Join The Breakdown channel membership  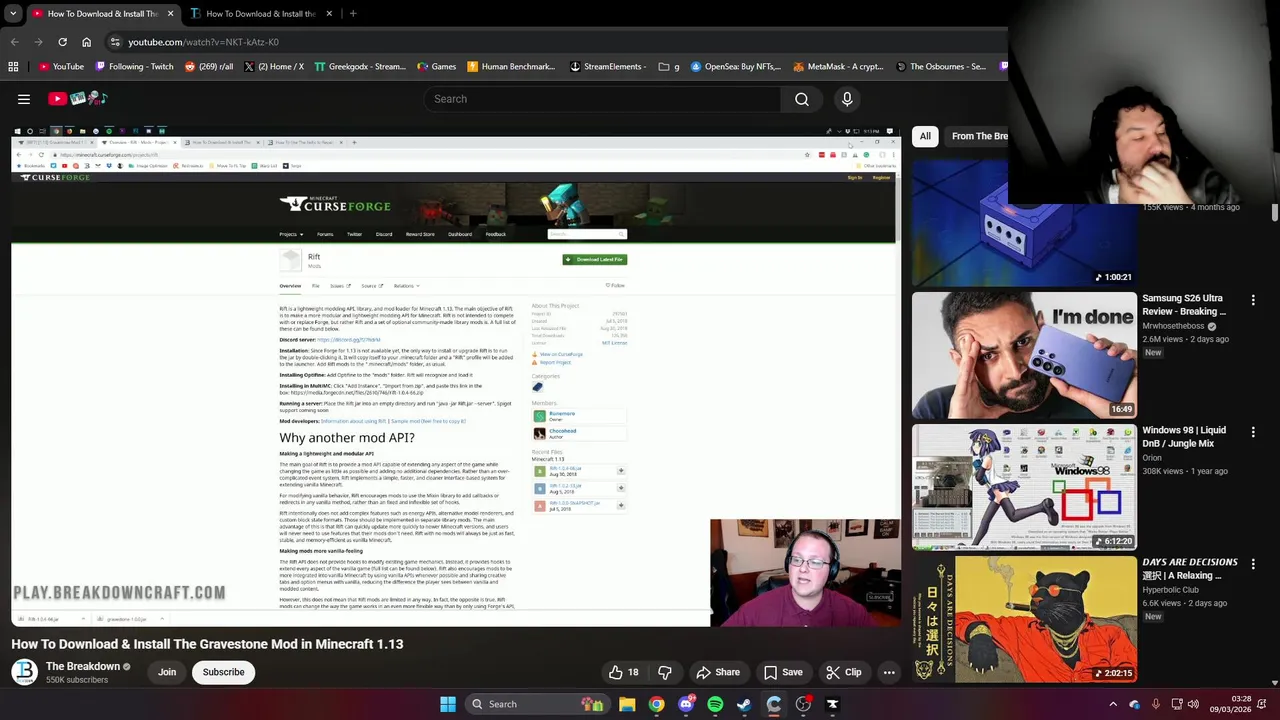click(x=167, y=672)
